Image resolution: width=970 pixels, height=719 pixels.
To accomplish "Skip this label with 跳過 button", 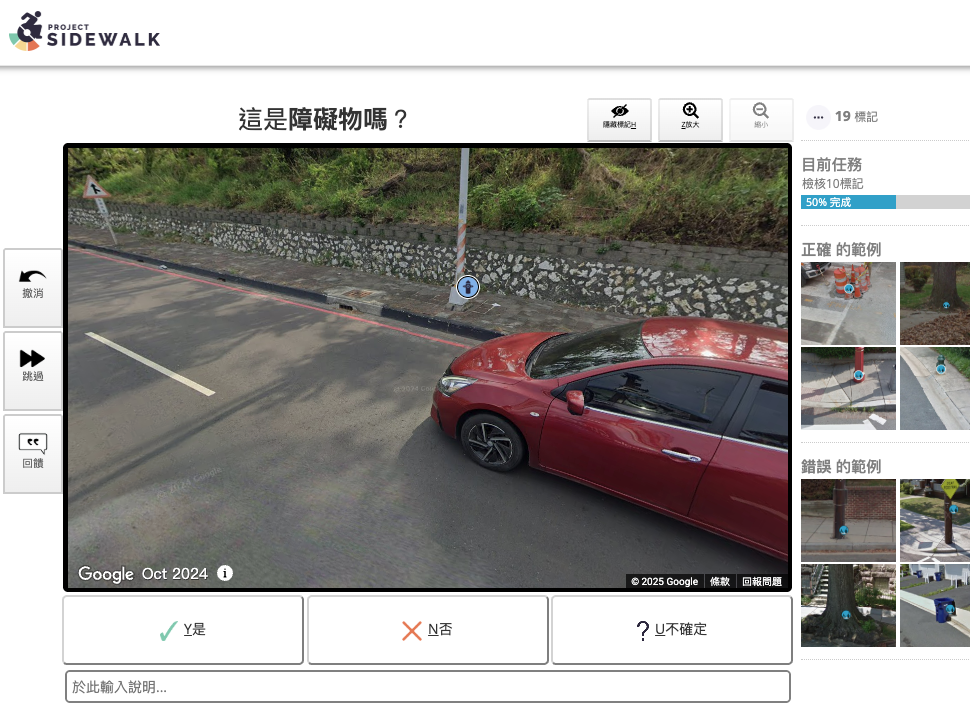I will 33,365.
